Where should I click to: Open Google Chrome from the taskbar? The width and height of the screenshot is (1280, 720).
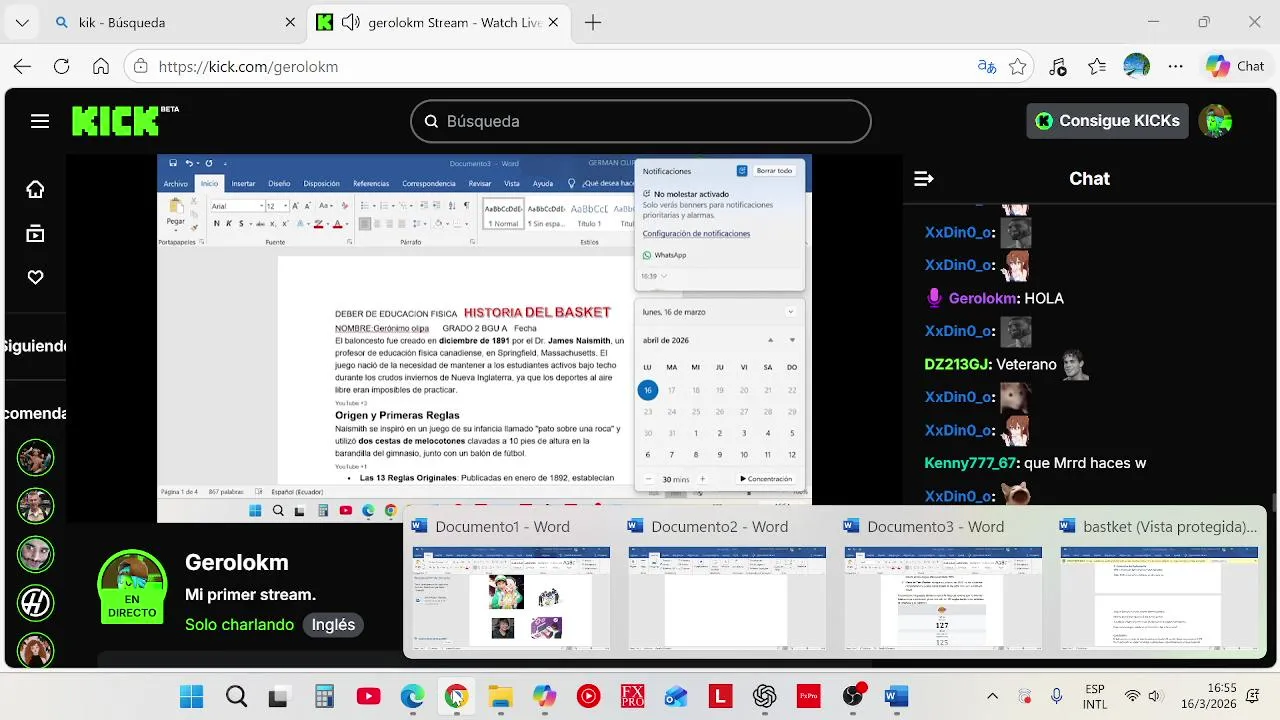click(x=456, y=696)
